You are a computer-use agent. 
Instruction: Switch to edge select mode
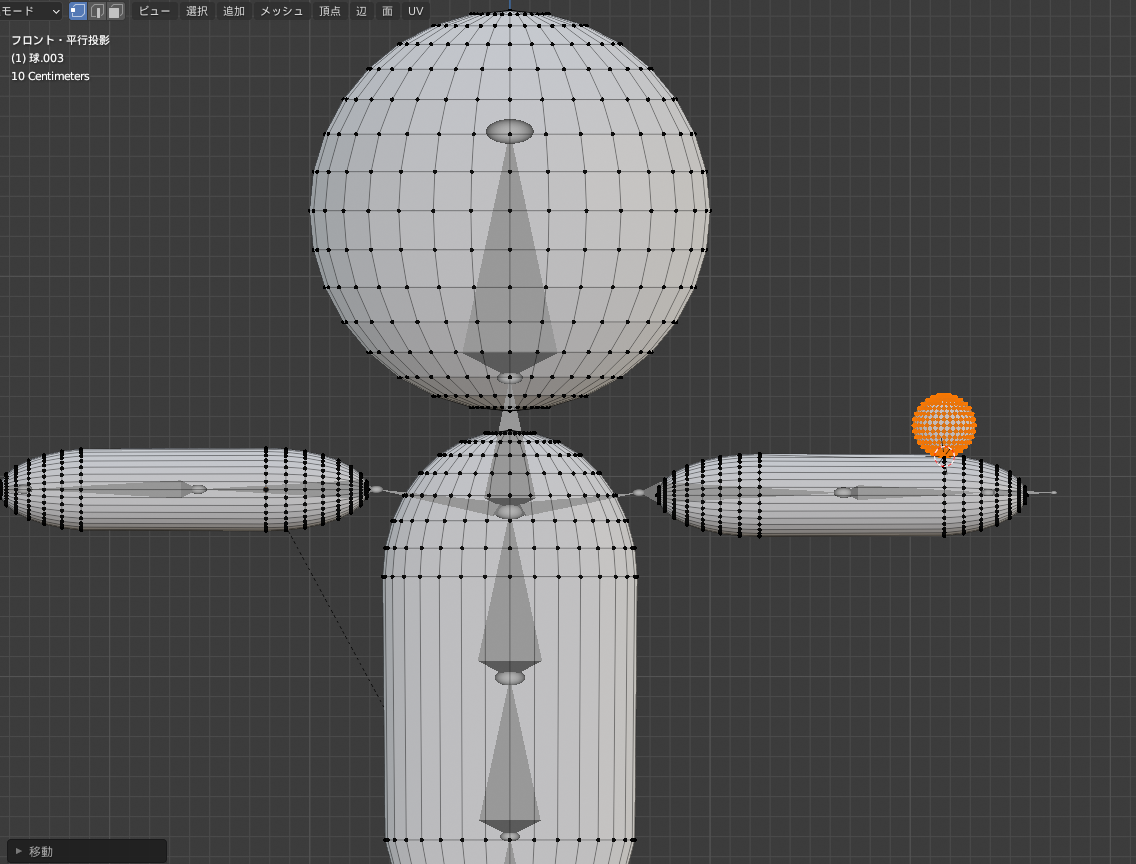(x=97, y=11)
